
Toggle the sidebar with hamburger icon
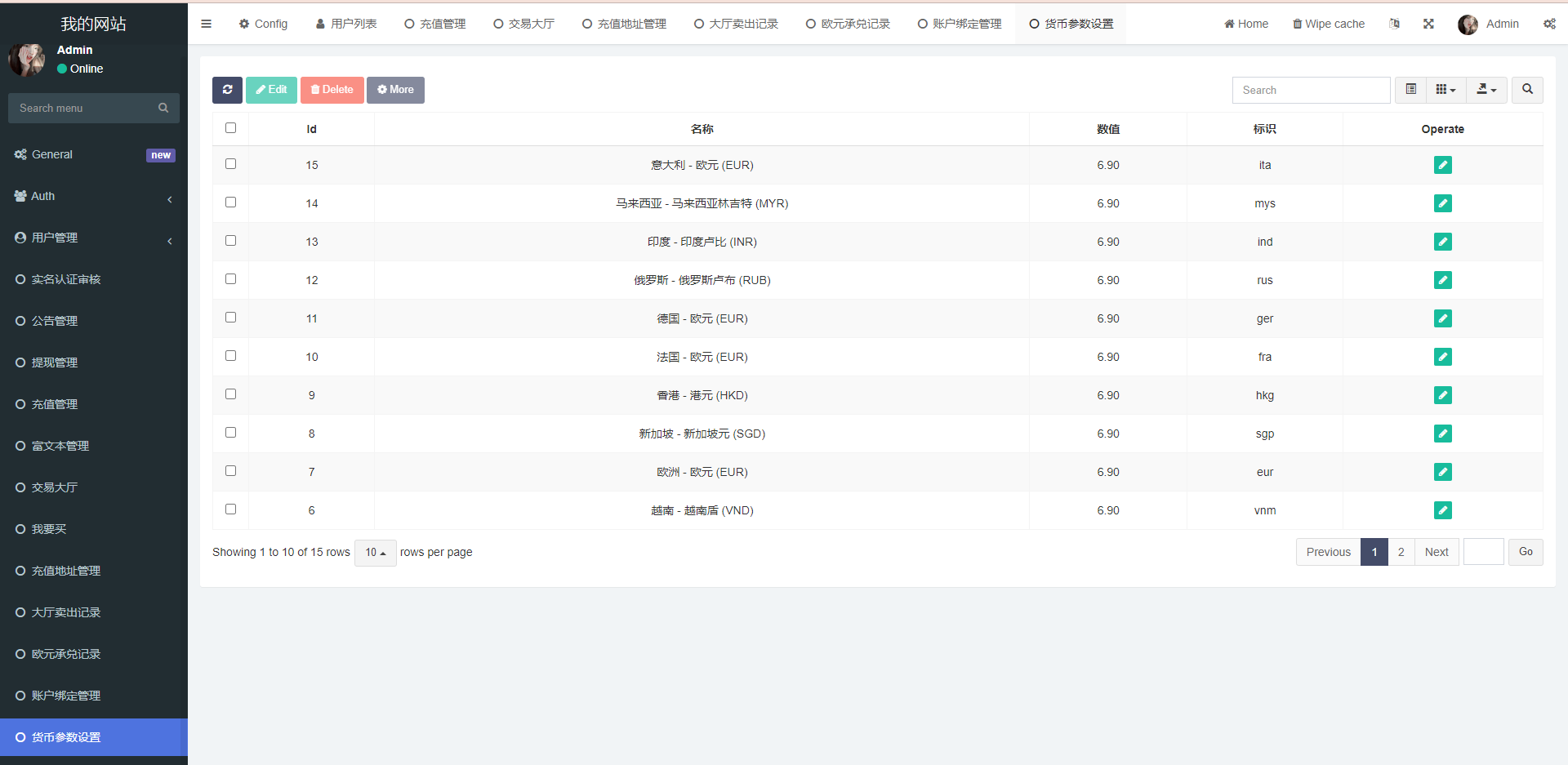[x=206, y=24]
